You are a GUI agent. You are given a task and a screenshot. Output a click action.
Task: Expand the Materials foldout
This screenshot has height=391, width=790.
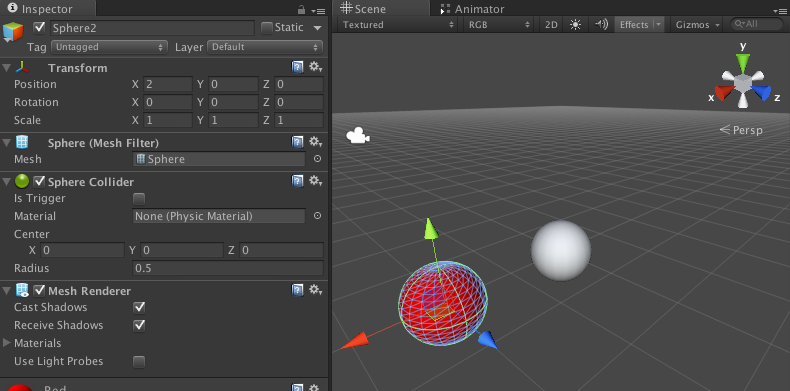pyautogui.click(x=7, y=343)
